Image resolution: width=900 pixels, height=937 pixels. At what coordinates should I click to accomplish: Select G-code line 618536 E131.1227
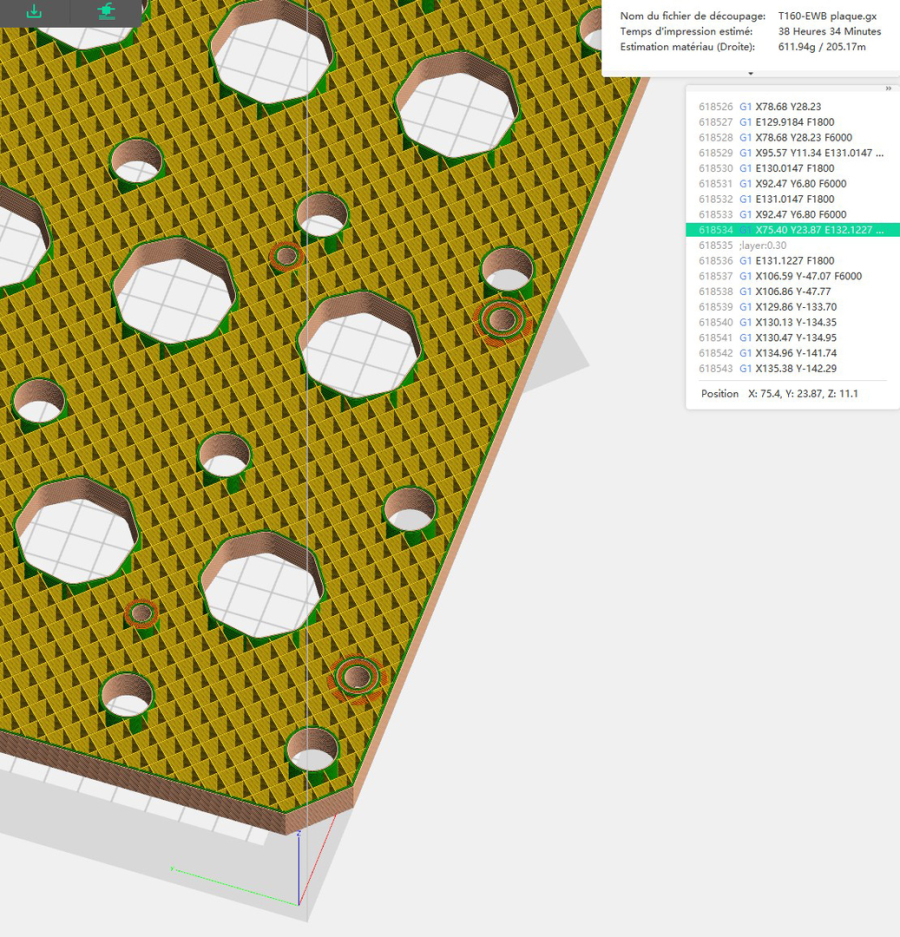point(790,261)
